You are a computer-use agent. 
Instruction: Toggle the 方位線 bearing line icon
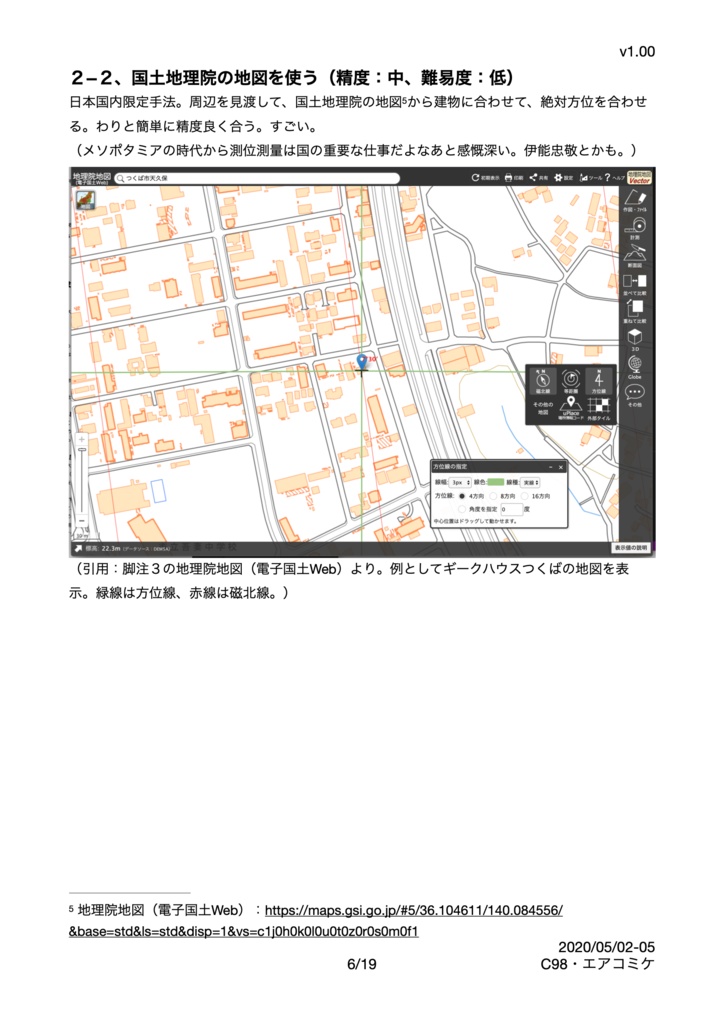pyautogui.click(x=599, y=381)
